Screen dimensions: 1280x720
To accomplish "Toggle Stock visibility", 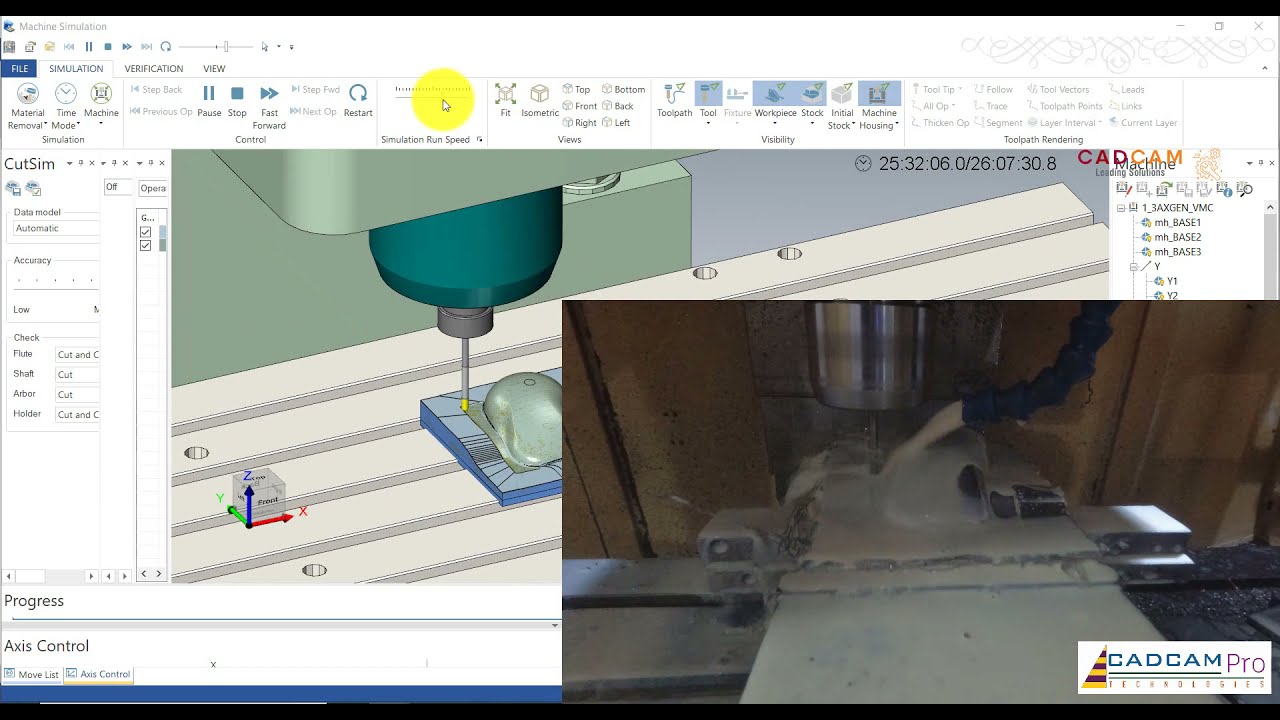I will coord(812,101).
